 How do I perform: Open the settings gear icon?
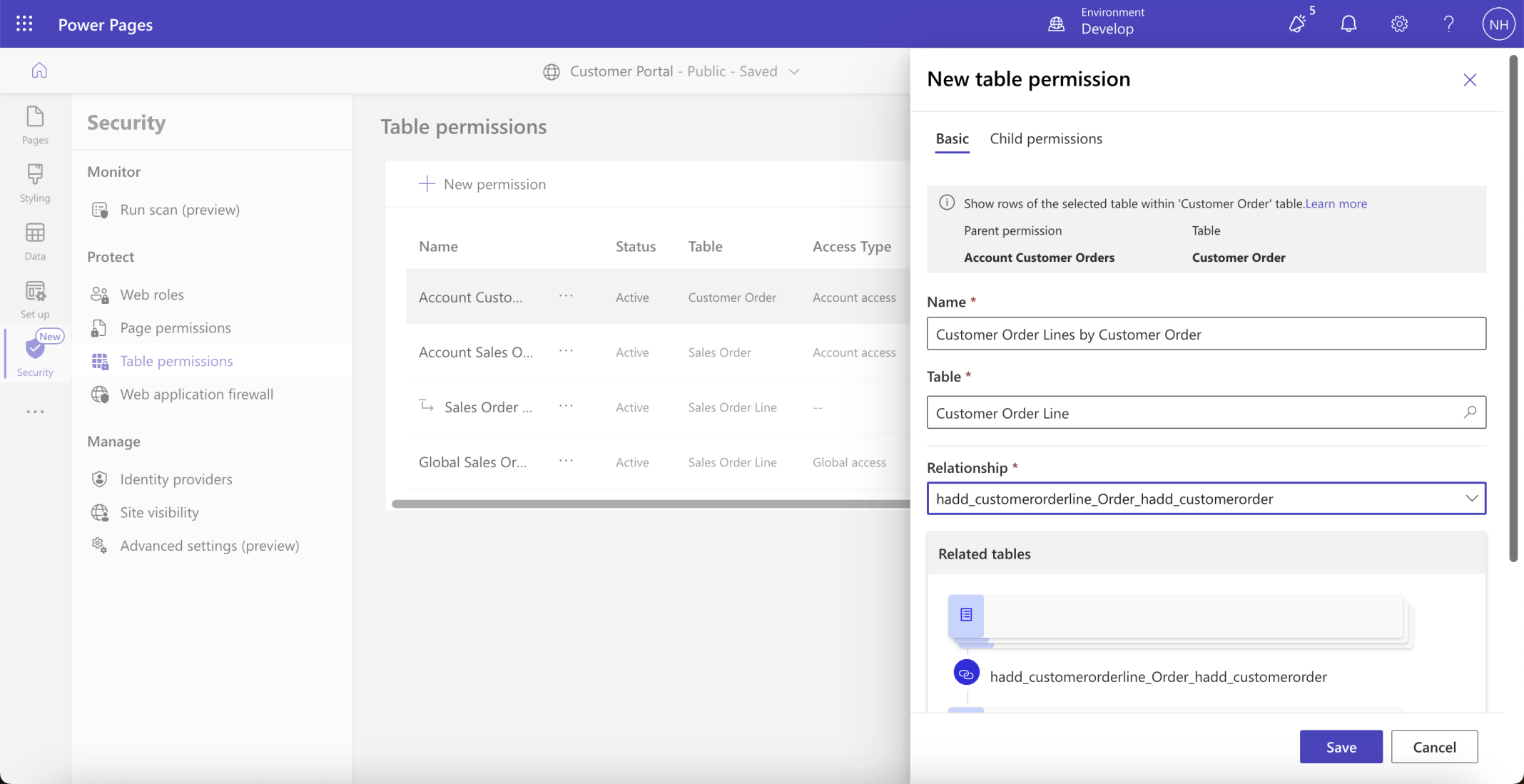click(1398, 24)
